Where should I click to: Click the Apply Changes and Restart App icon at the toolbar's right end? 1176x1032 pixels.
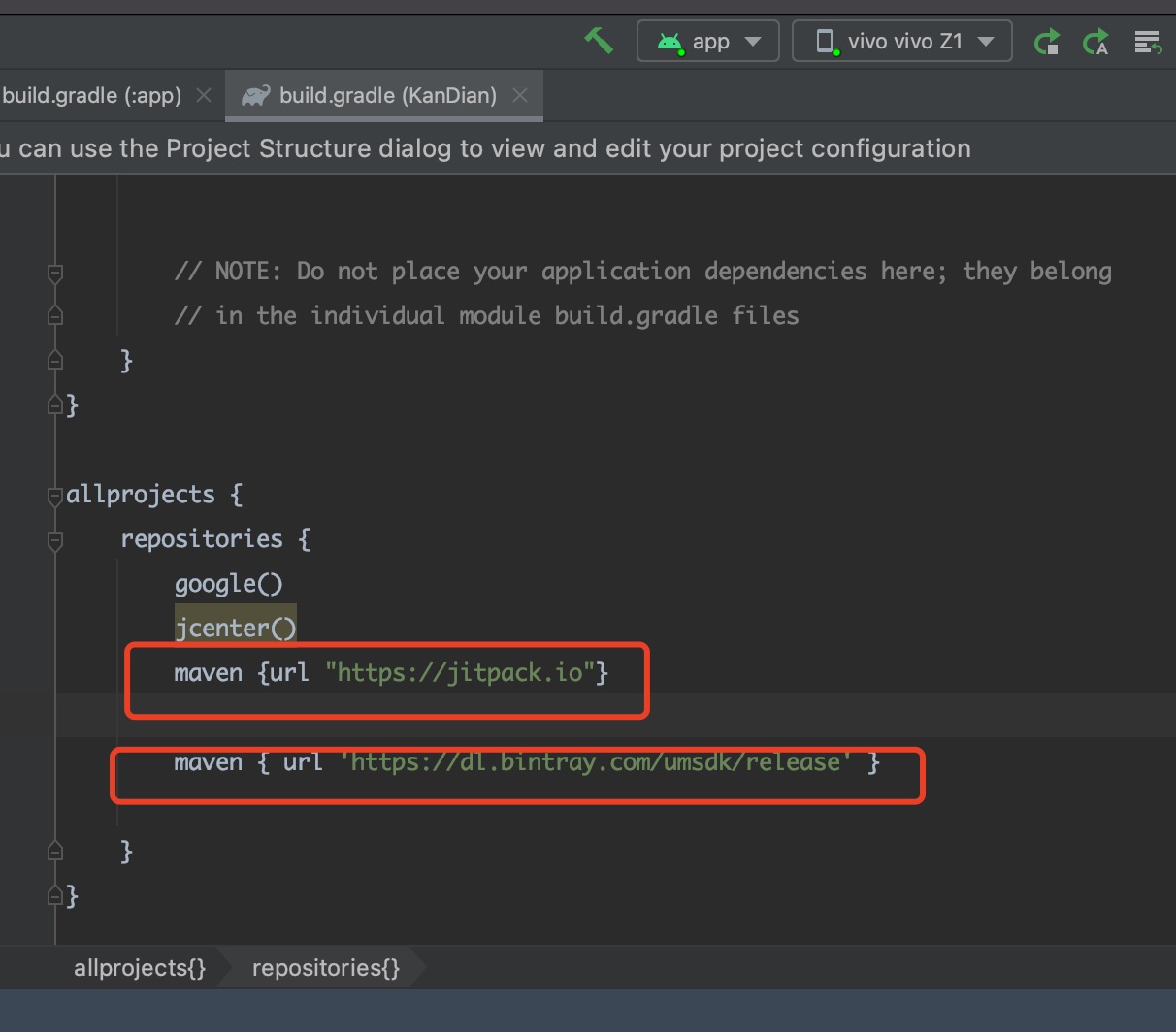tap(1148, 42)
